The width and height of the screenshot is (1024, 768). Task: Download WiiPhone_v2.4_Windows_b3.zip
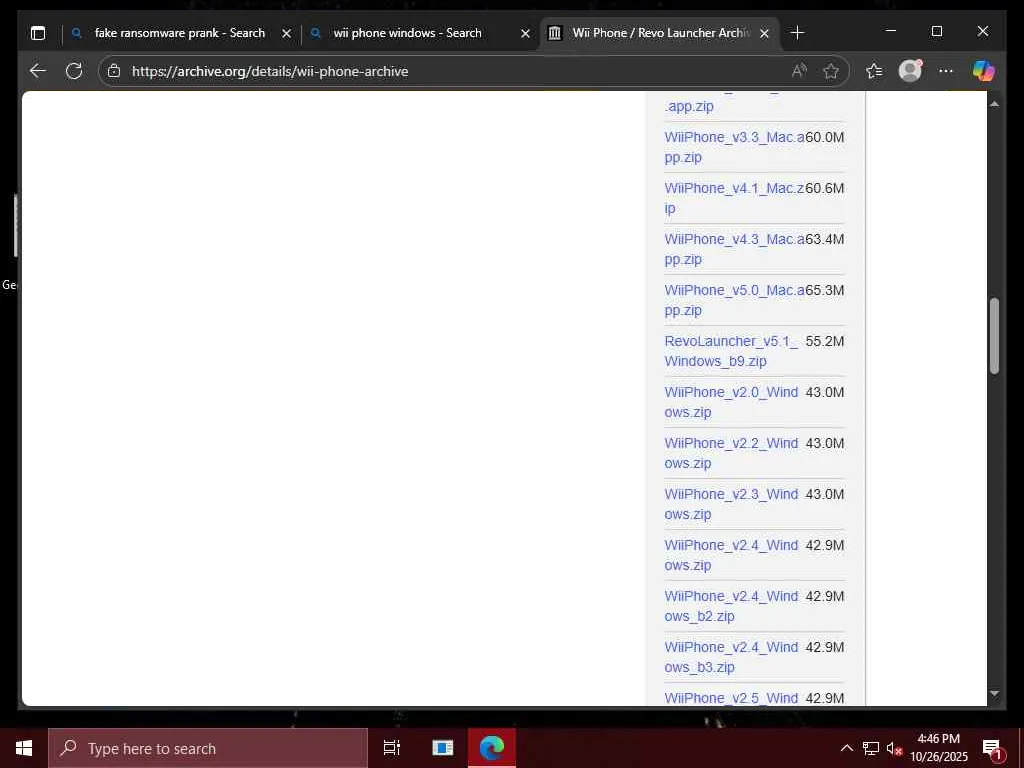tap(731, 656)
